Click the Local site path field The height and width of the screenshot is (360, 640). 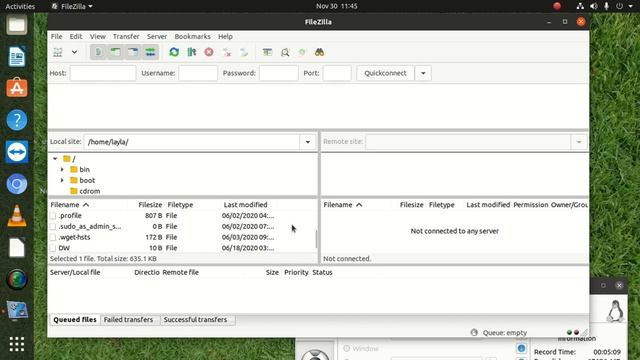pos(192,142)
